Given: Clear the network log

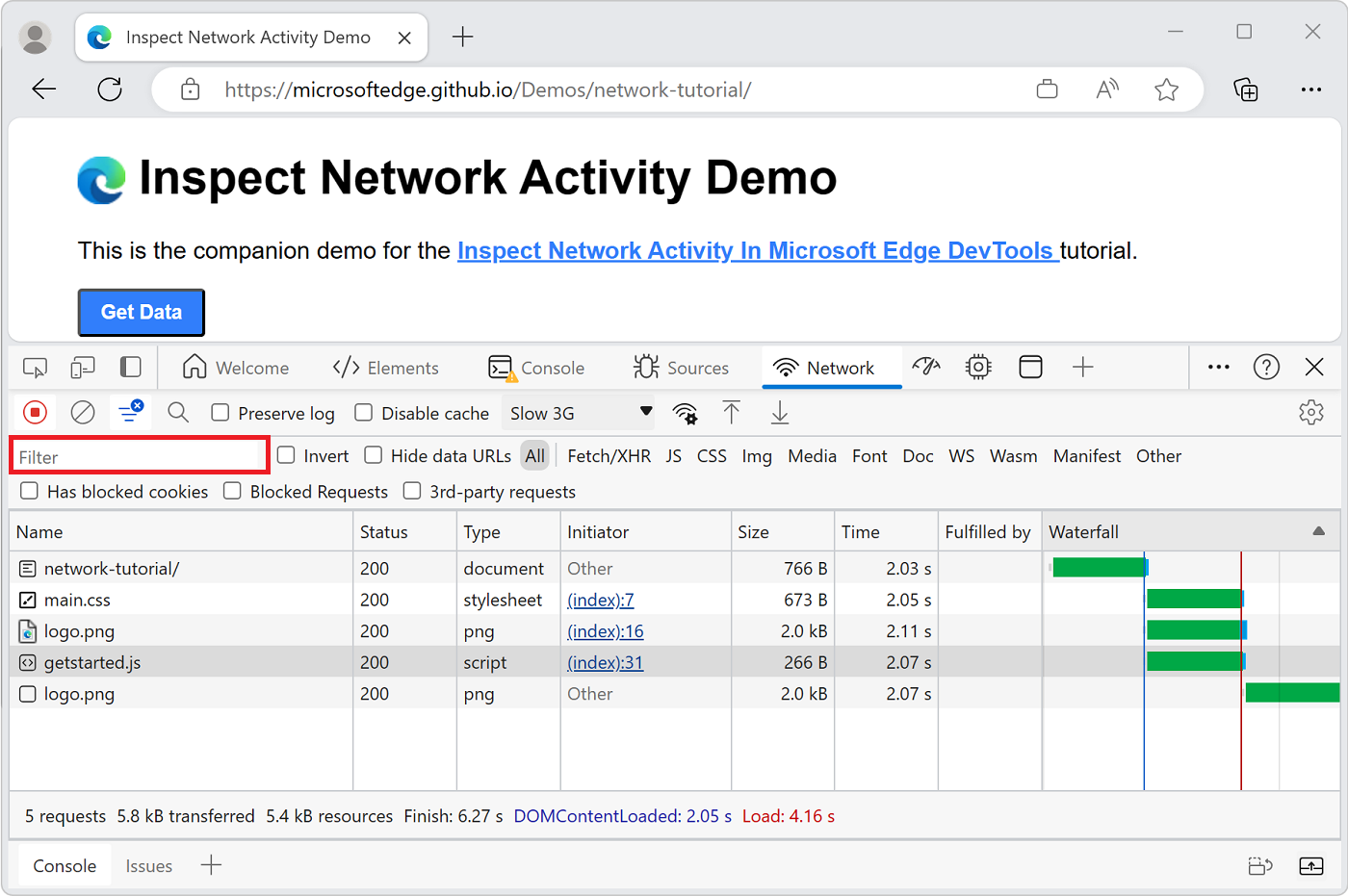Looking at the screenshot, I should coord(82,412).
